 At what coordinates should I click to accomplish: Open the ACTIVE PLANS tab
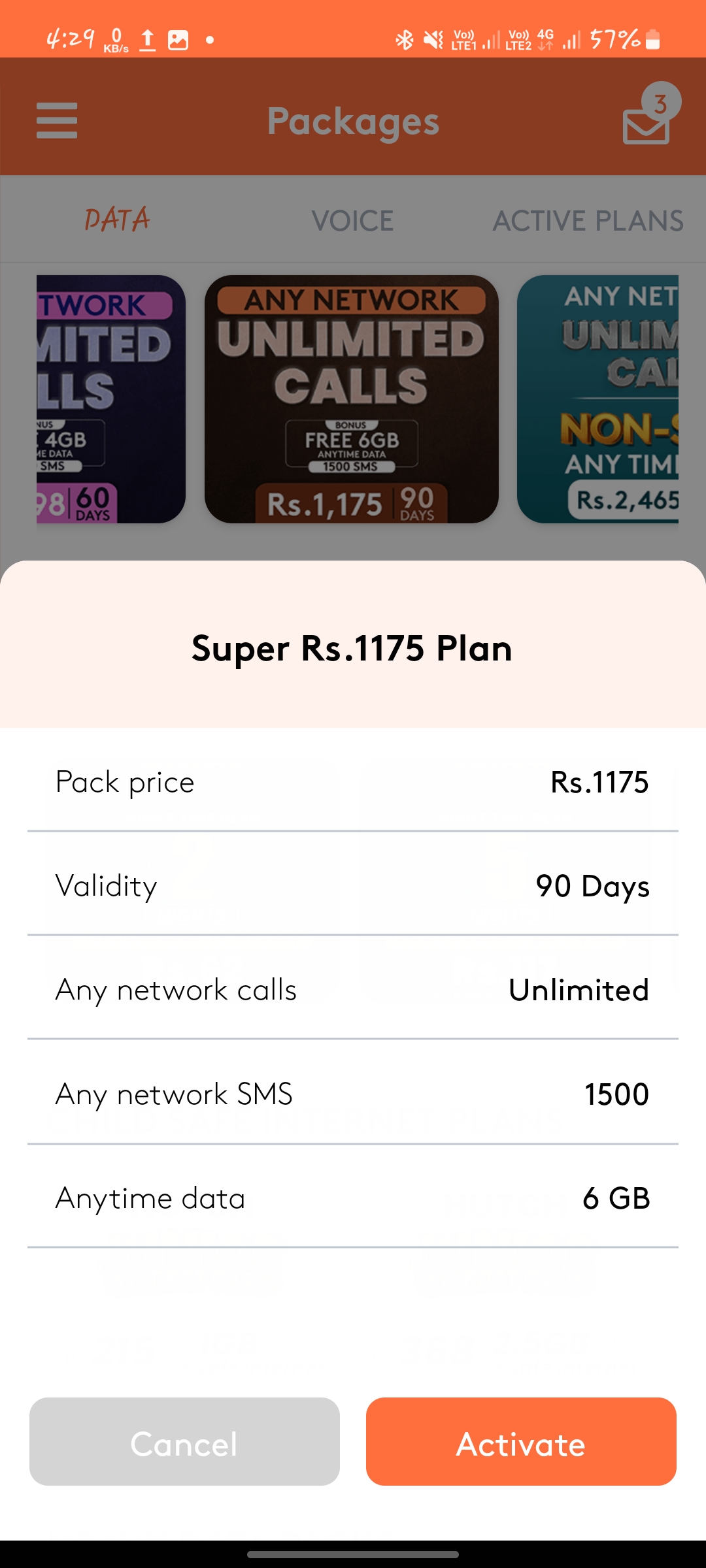[x=588, y=221]
